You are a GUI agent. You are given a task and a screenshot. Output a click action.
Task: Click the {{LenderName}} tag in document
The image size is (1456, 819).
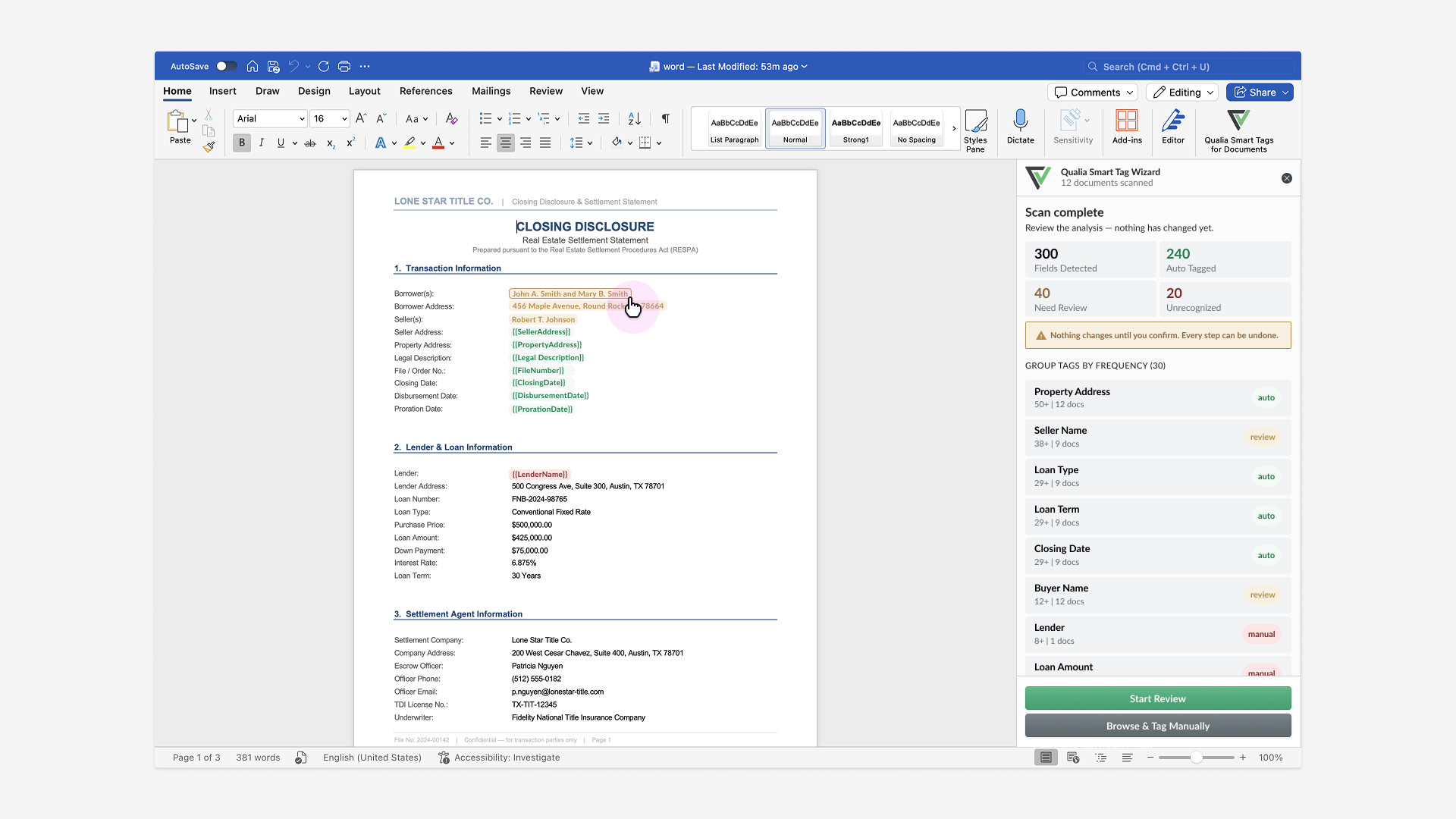pyautogui.click(x=540, y=474)
